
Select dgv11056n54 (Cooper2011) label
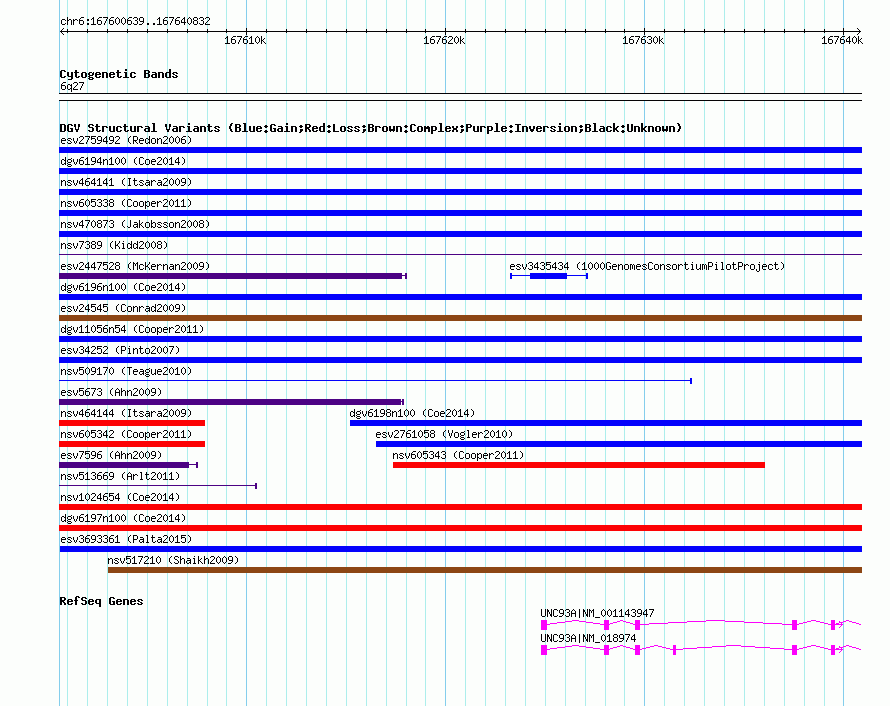click(132, 329)
